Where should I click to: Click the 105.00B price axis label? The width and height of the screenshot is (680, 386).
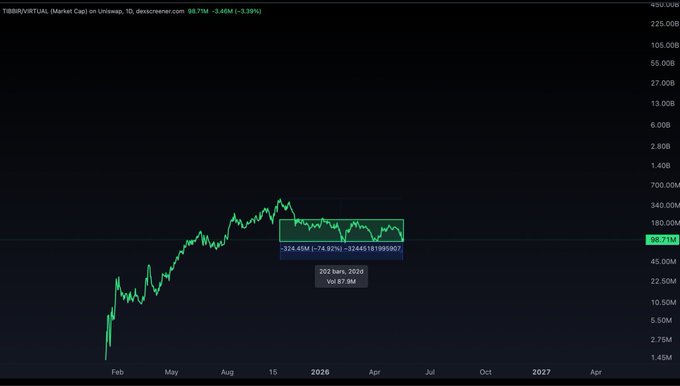pyautogui.click(x=664, y=45)
